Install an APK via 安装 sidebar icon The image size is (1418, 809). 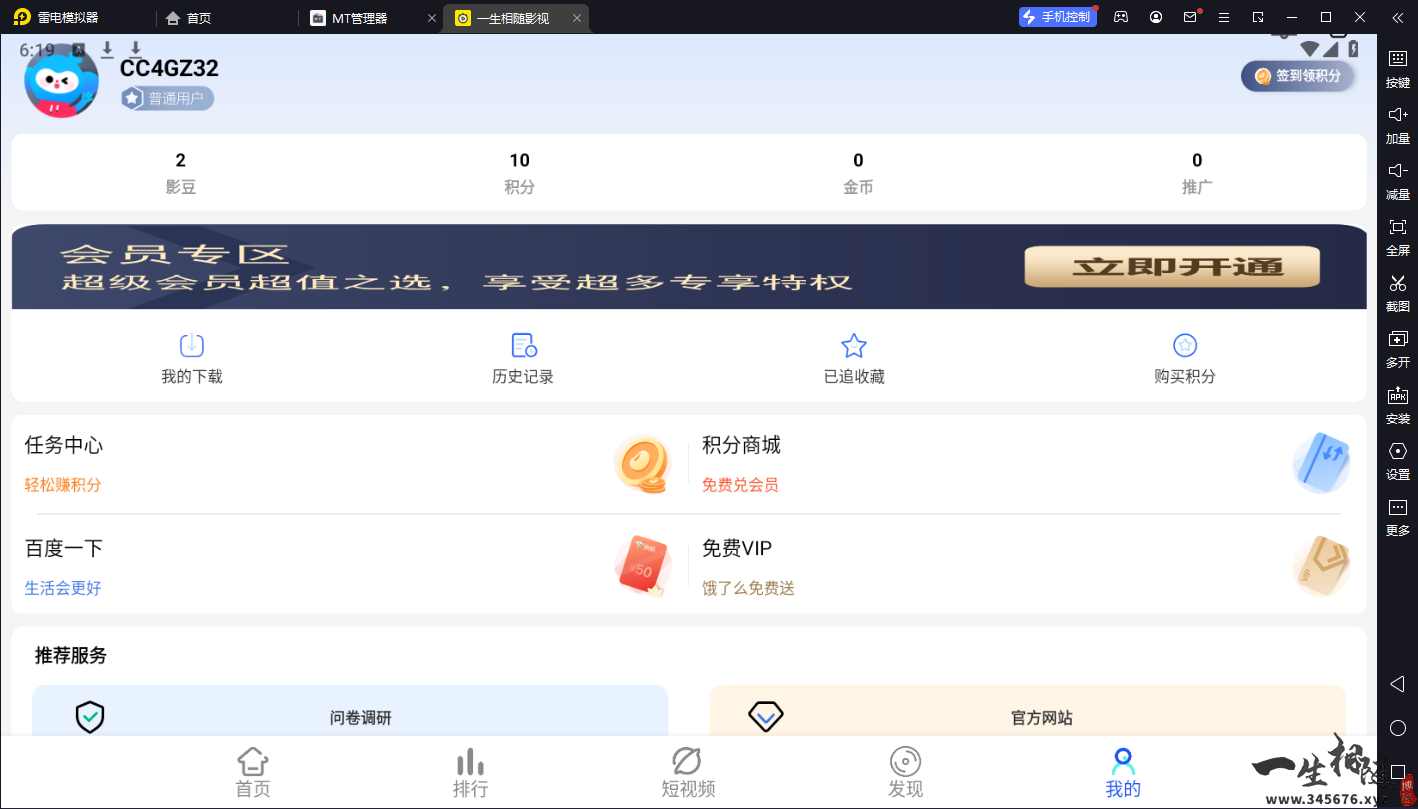coord(1397,406)
